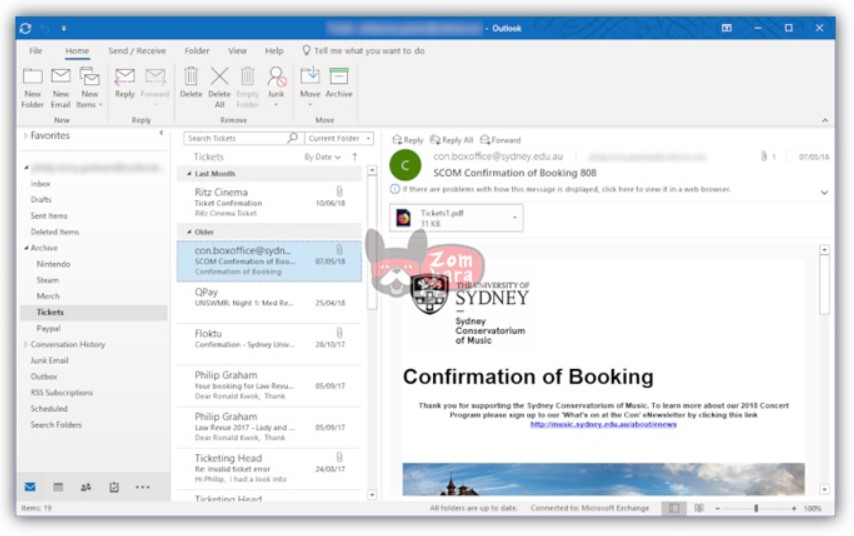The image size is (854, 536).
Task: Open the File menu
Action: [x=35, y=50]
